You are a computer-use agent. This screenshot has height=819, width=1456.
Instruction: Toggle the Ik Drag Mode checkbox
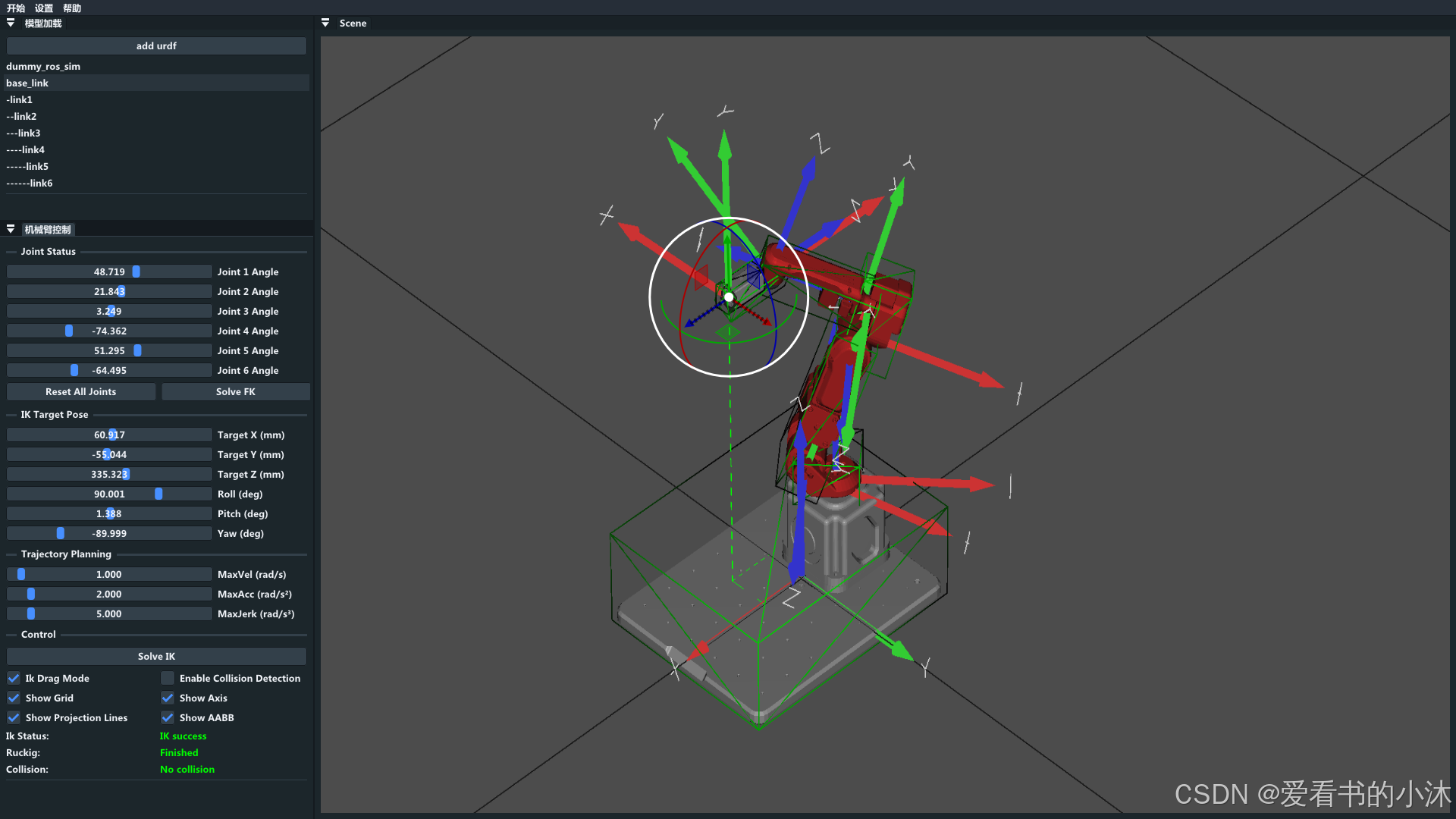pos(14,678)
